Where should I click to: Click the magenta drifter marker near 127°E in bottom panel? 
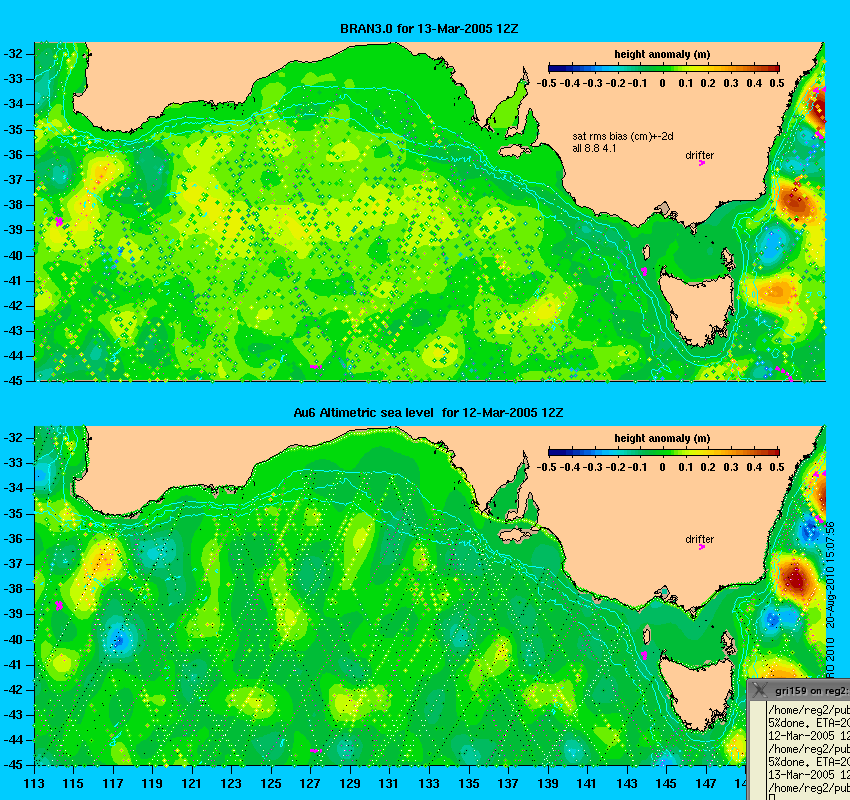point(315,751)
